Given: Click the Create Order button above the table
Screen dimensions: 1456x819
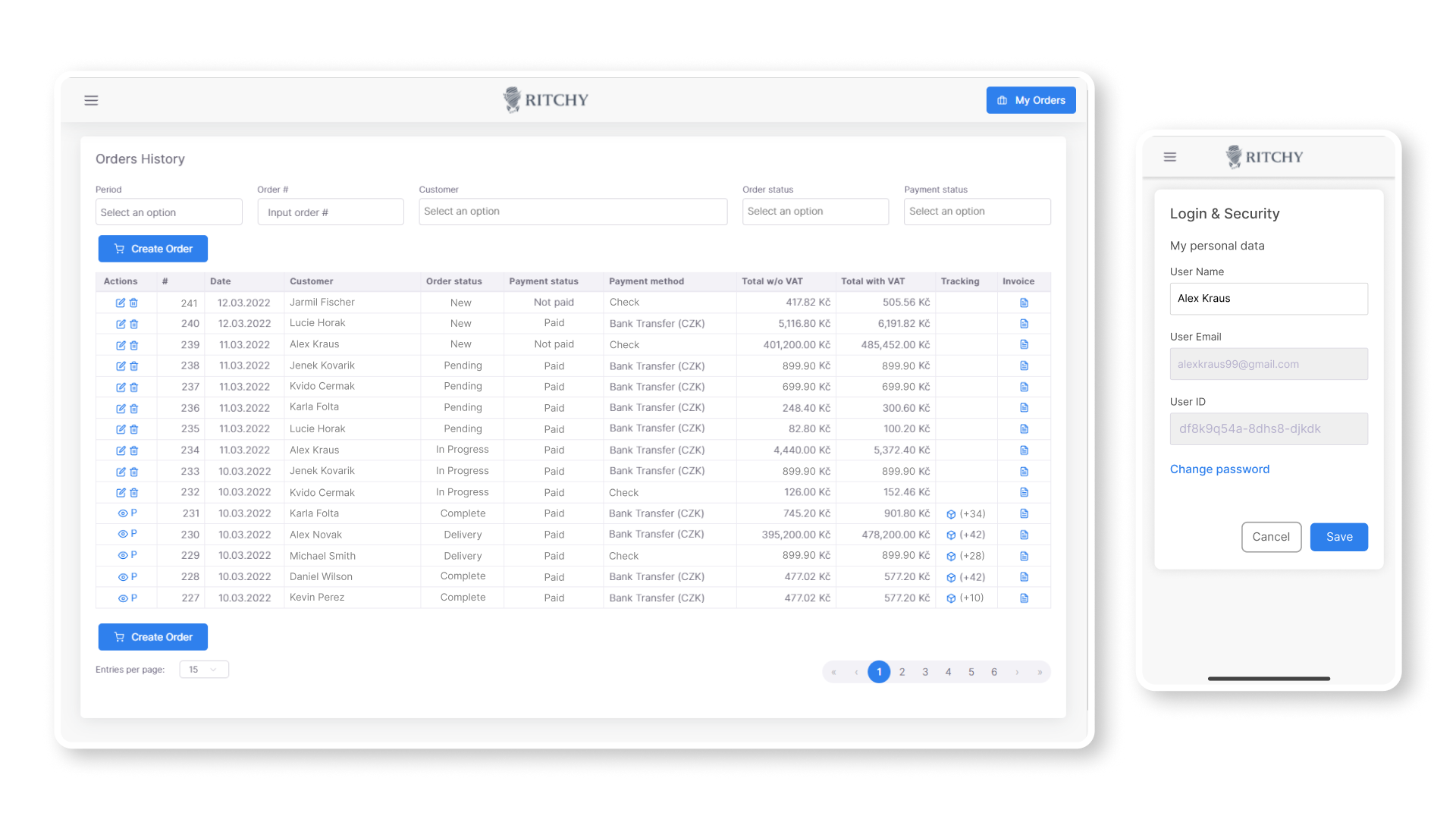Looking at the screenshot, I should point(153,249).
